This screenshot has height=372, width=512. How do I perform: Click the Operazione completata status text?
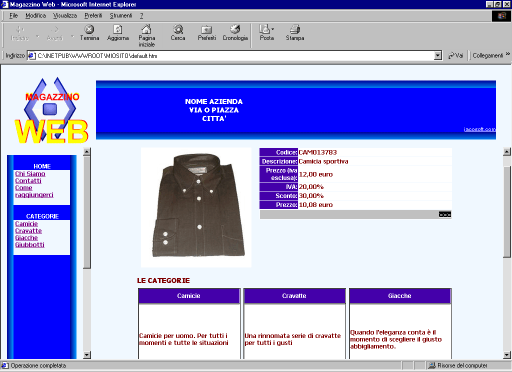[38, 366]
